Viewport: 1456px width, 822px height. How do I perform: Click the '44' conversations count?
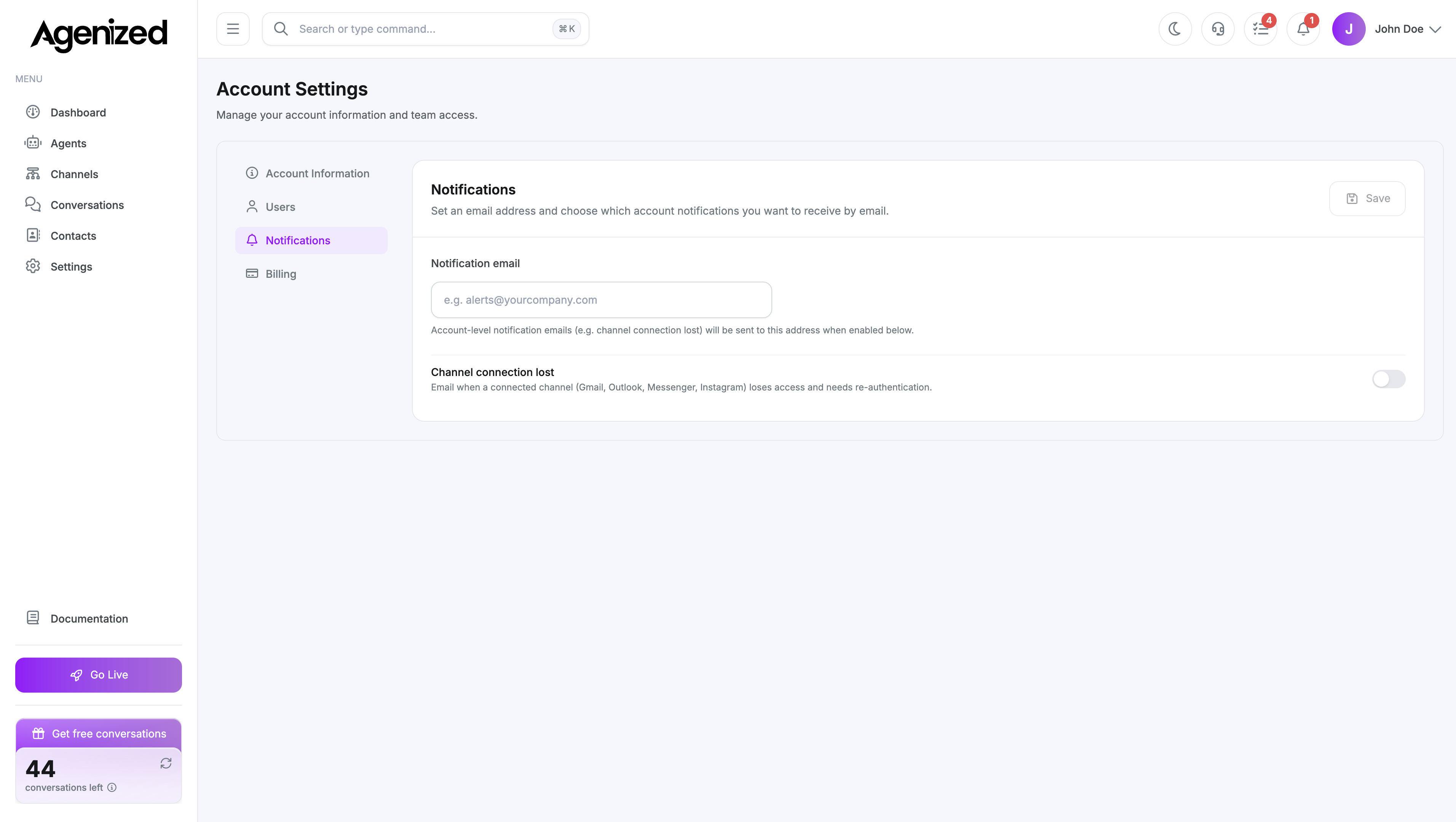click(x=40, y=768)
